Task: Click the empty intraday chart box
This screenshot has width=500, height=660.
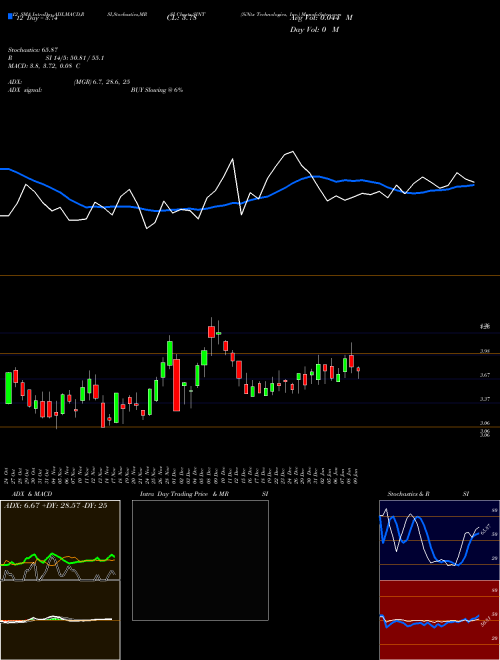Action: click(x=200, y=560)
